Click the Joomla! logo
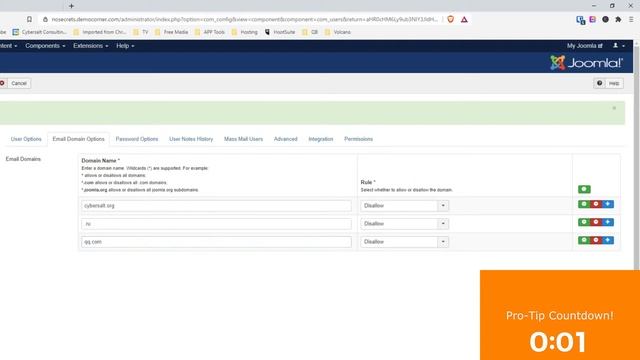Viewport: 640px width, 360px height. point(586,63)
